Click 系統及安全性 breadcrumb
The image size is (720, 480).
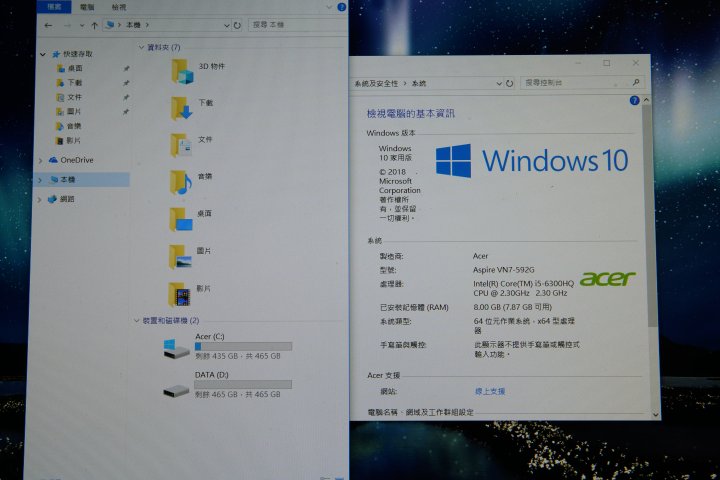(x=376, y=84)
